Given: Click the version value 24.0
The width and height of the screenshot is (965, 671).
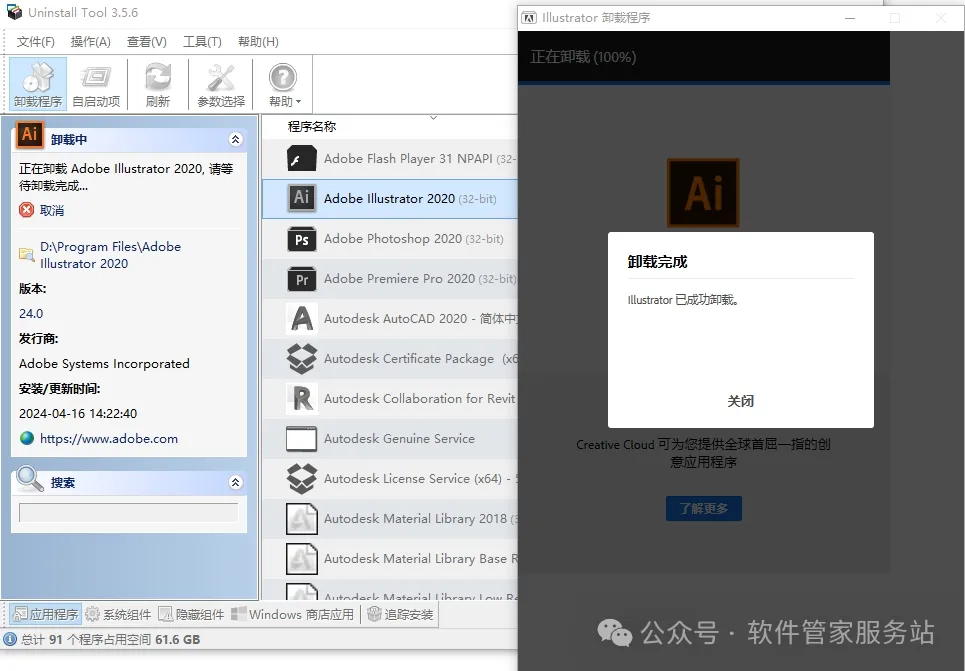Looking at the screenshot, I should coord(31,313).
